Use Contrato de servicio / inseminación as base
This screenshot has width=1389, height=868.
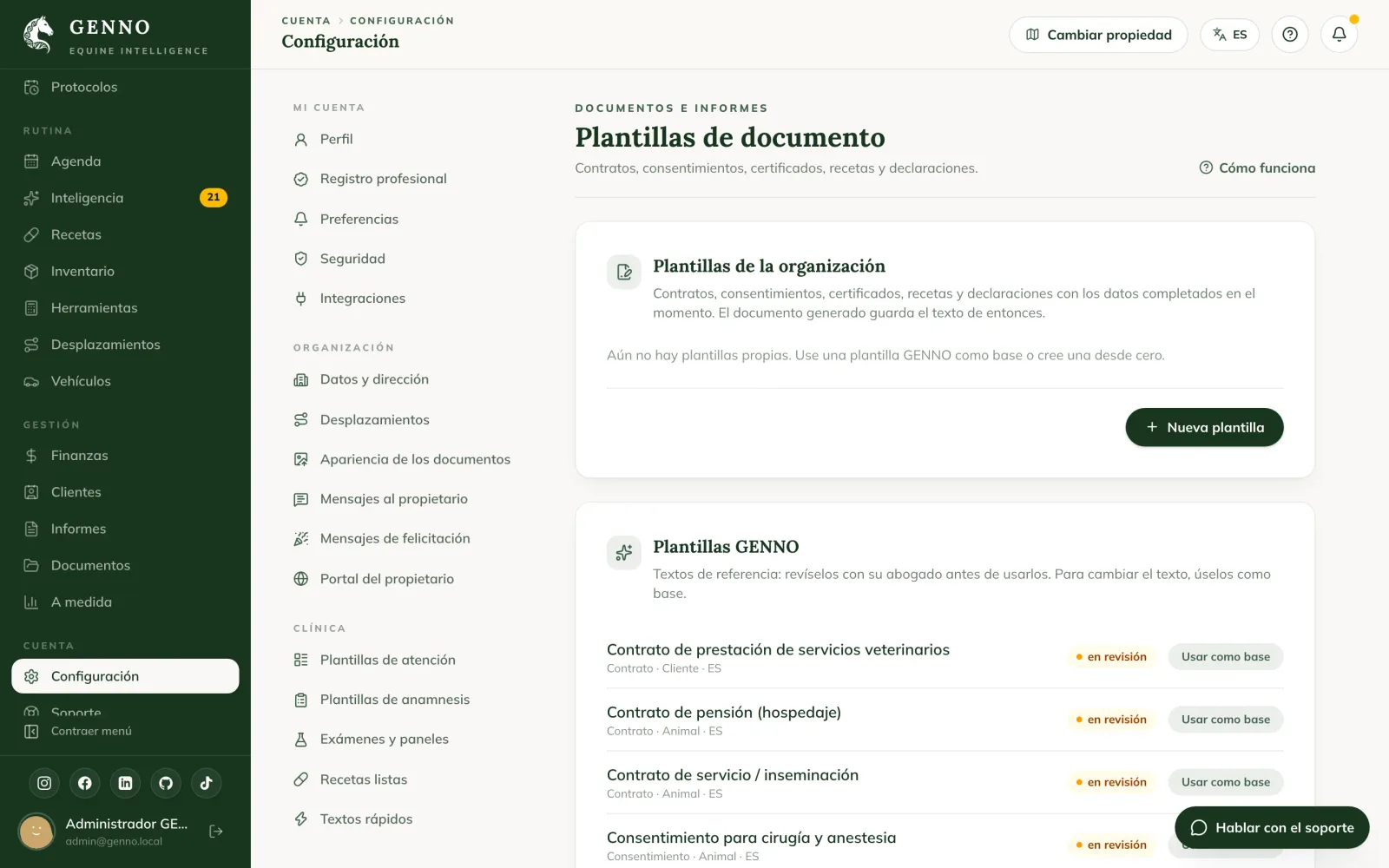(1225, 782)
